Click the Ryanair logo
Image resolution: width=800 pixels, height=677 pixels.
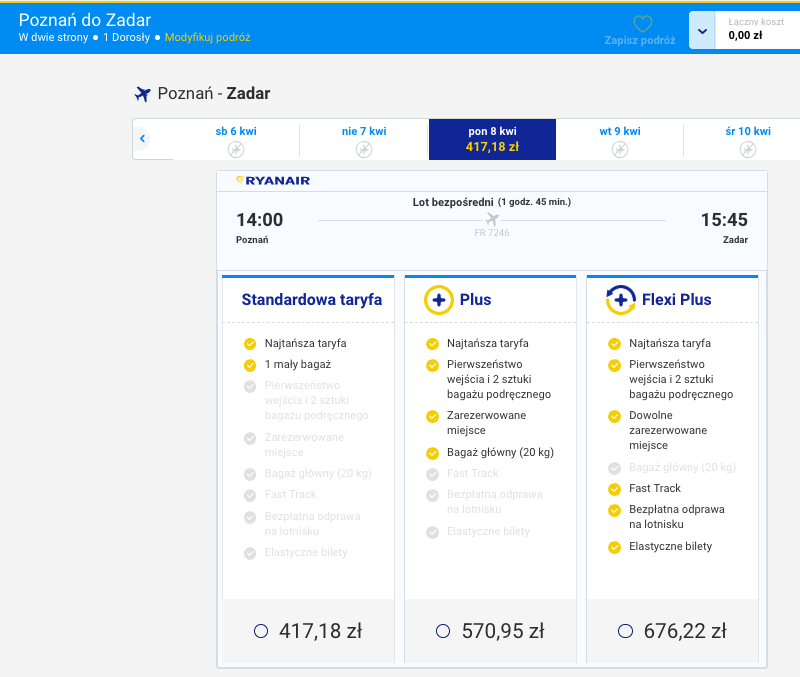(x=273, y=181)
